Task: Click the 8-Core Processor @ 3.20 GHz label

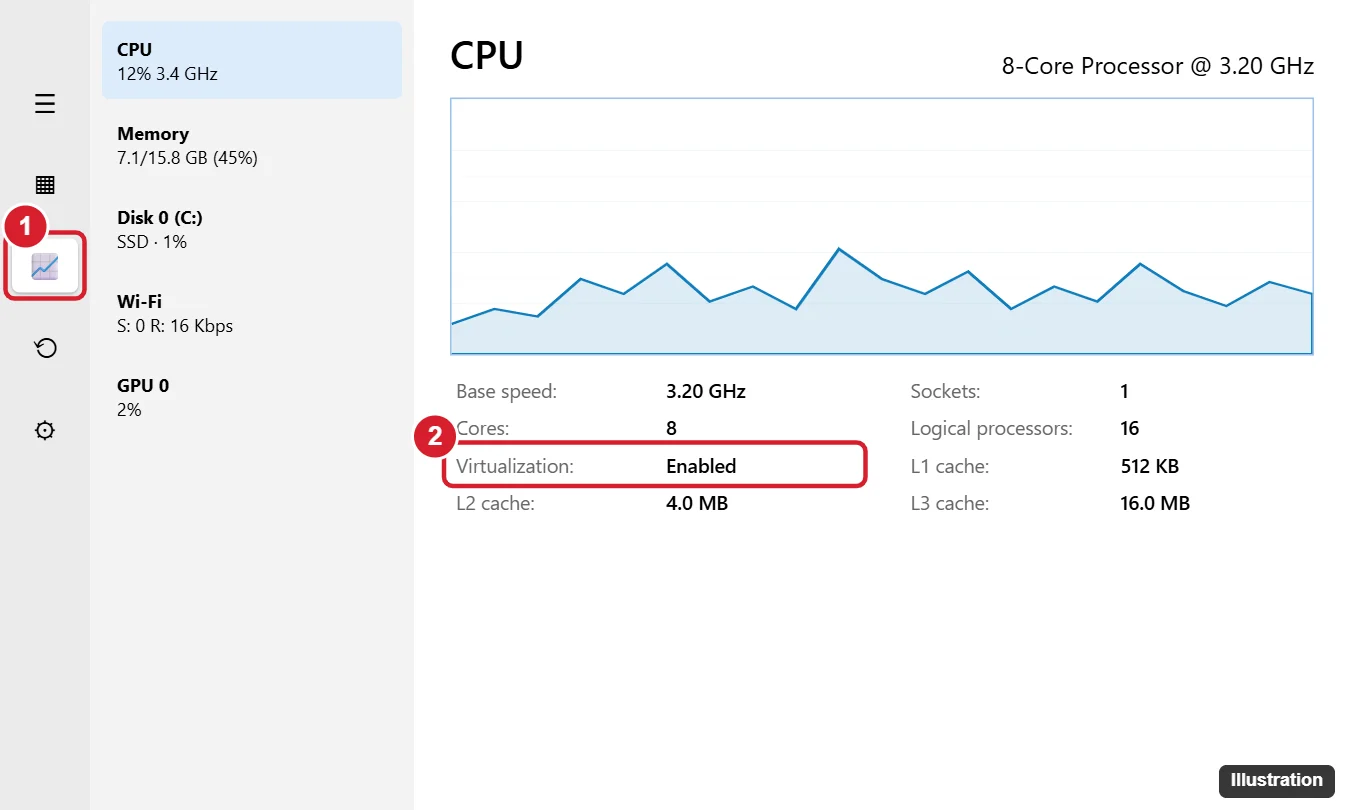Action: [1158, 66]
